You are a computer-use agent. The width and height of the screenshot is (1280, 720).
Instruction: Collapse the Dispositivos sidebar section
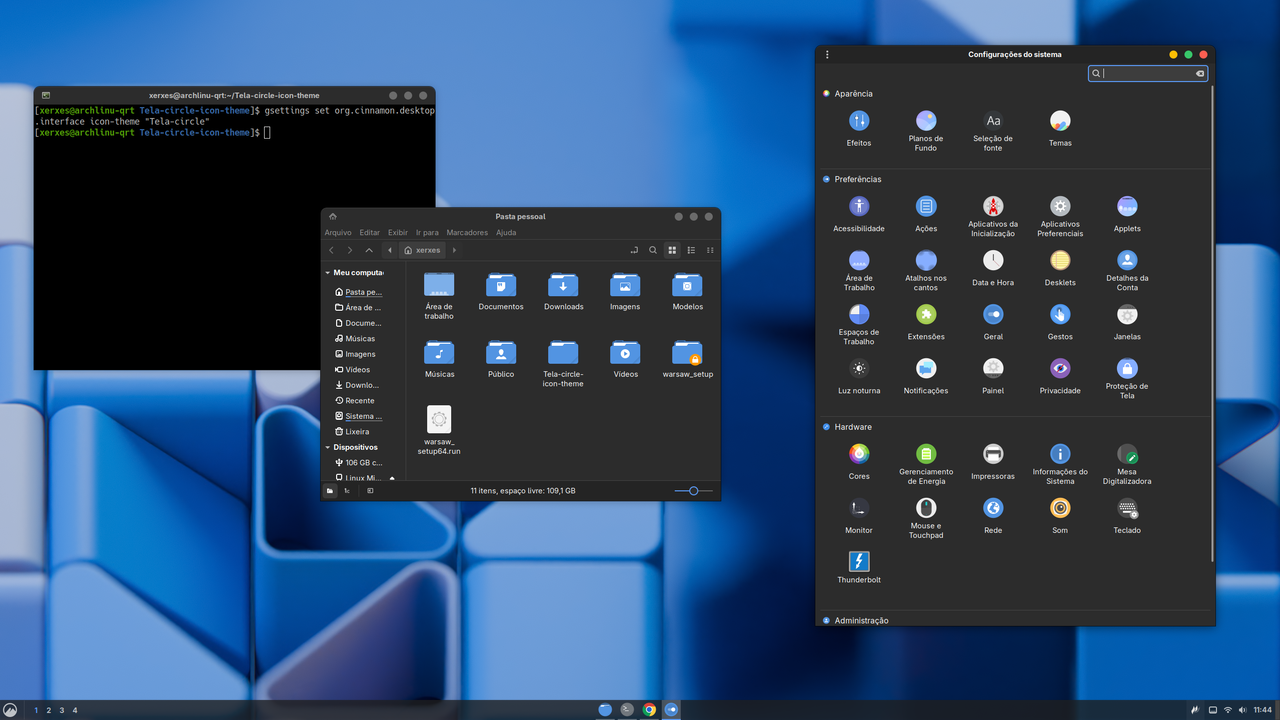327,447
